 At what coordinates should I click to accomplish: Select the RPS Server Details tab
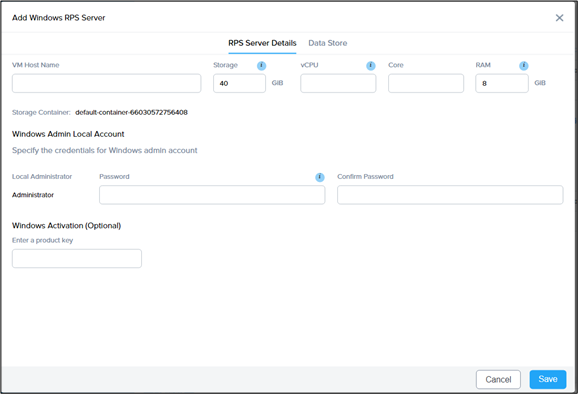pos(262,43)
